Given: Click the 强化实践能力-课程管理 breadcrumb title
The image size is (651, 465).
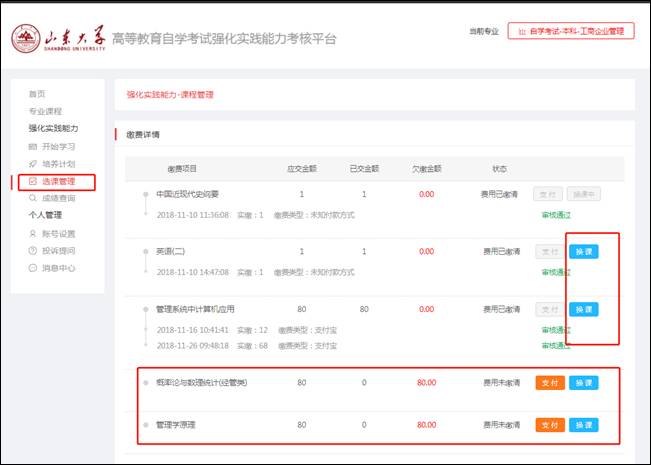Looking at the screenshot, I should pyautogui.click(x=170, y=95).
